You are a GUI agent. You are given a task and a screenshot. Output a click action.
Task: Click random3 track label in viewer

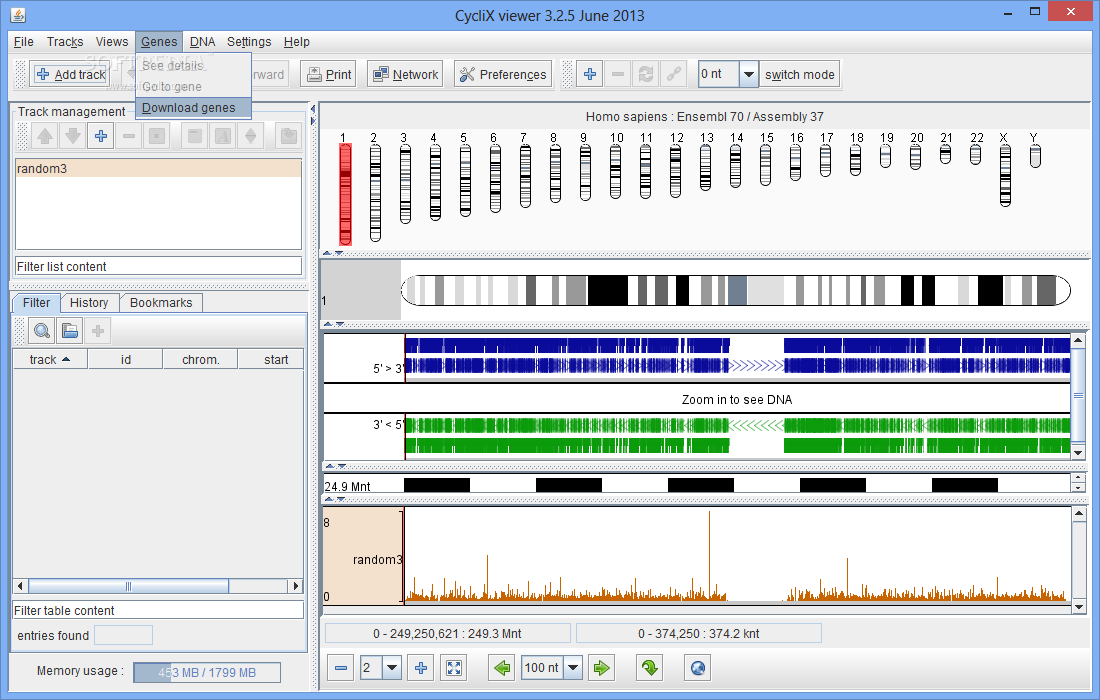pyautogui.click(x=377, y=559)
